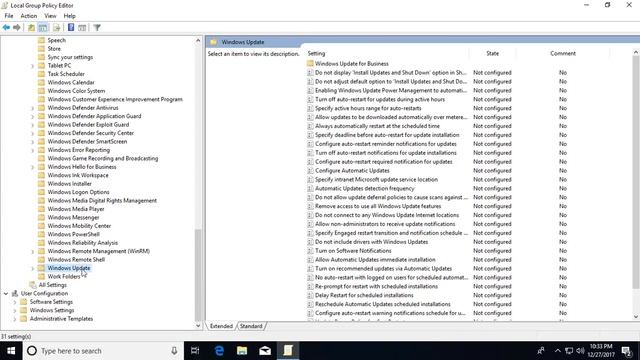Select 'Specify intranet Microsoft update service location'
Image resolution: width=640 pixels, height=360 pixels.
[x=376, y=180]
